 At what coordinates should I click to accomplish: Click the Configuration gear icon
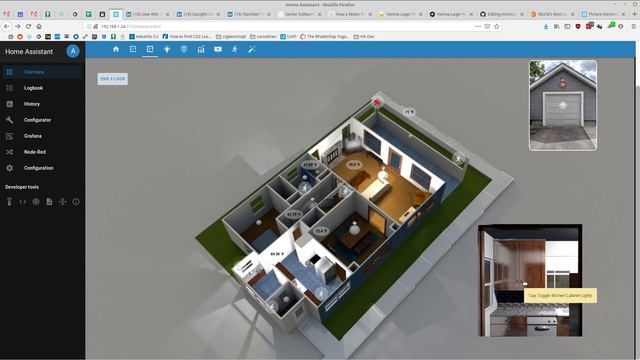tap(9, 168)
